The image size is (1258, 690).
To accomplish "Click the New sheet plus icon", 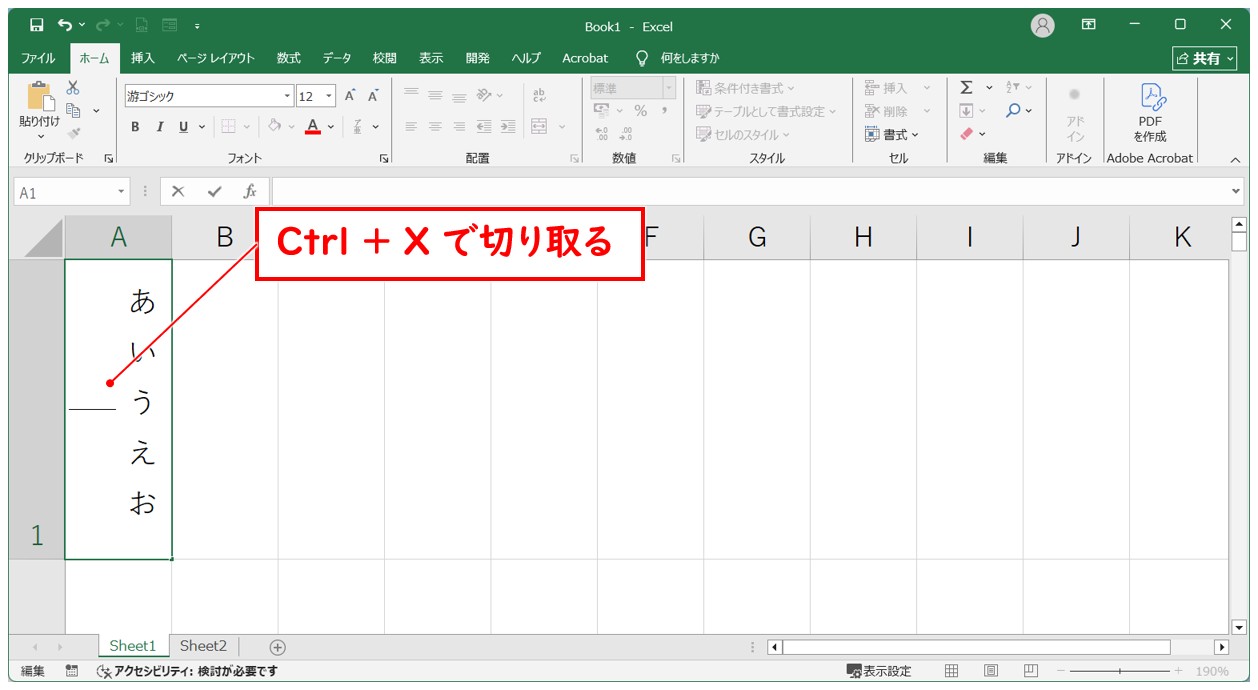I will click(278, 647).
